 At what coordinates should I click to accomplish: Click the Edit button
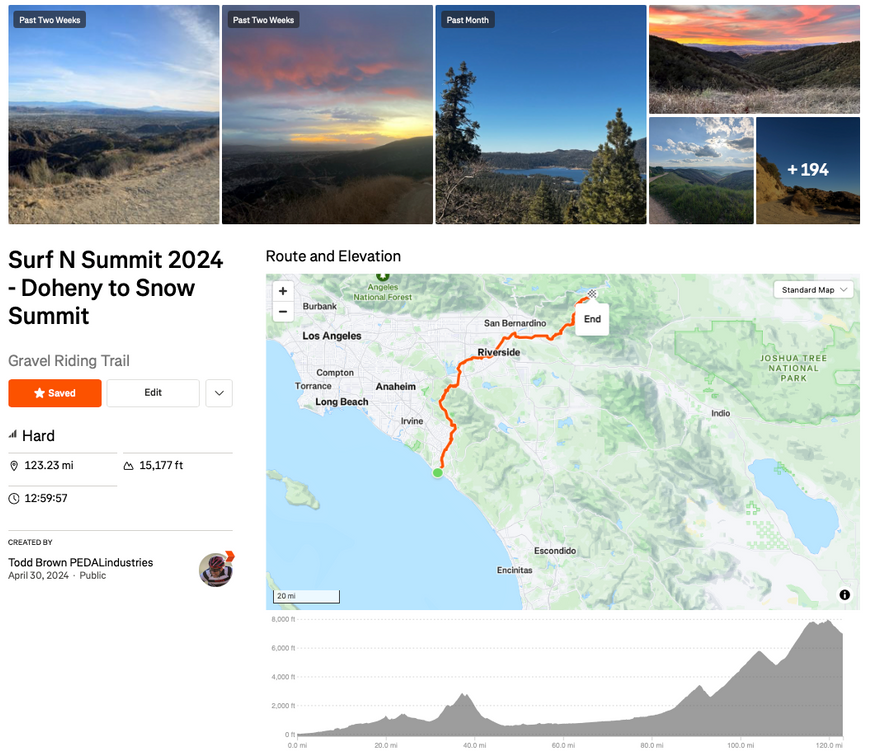[x=153, y=393]
